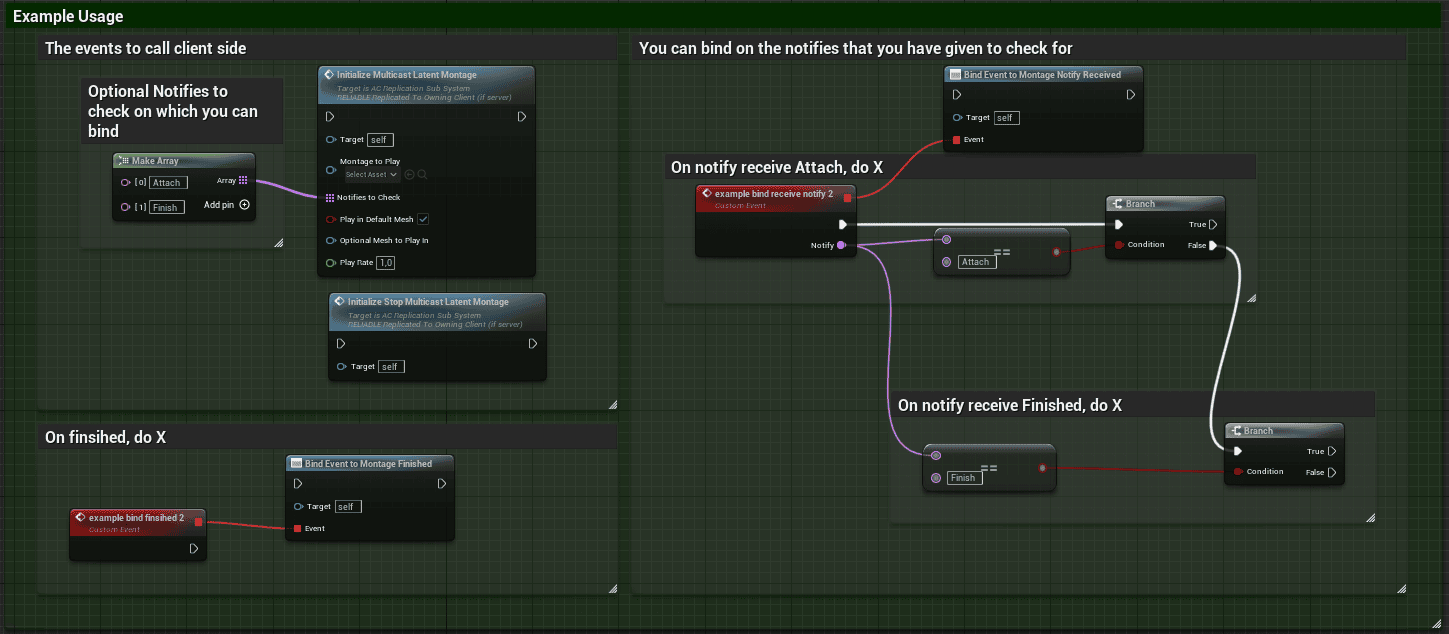Click the Event pin of Bind Event to Montage Finished
This screenshot has height=634, width=1449.
[297, 528]
